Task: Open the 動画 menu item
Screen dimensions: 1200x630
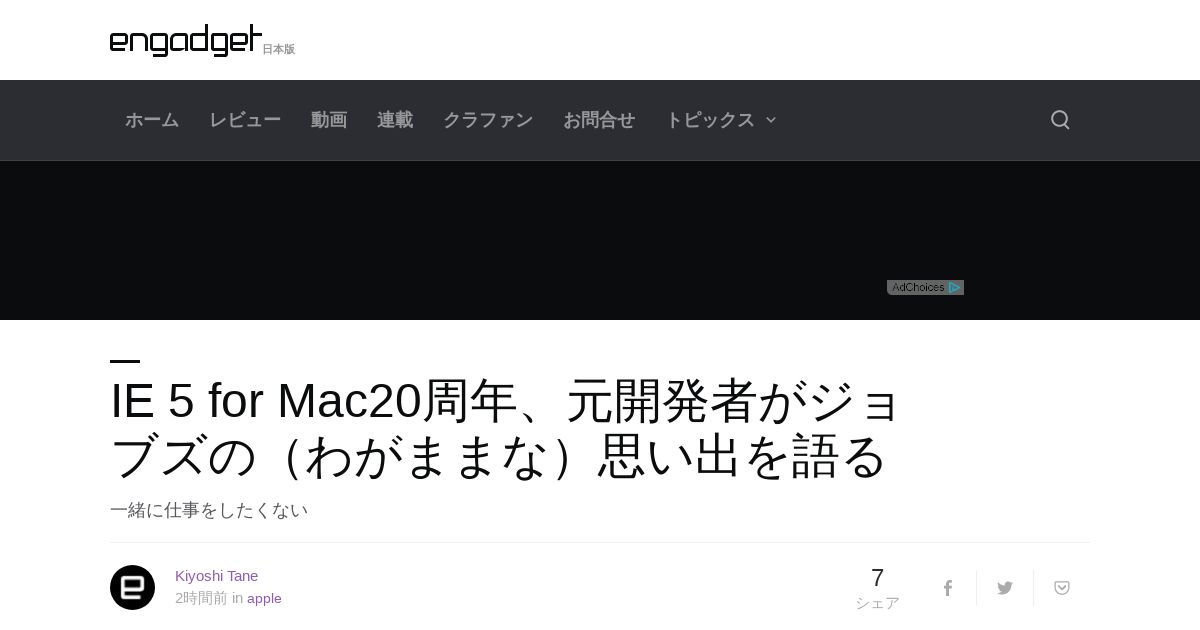Action: click(329, 120)
